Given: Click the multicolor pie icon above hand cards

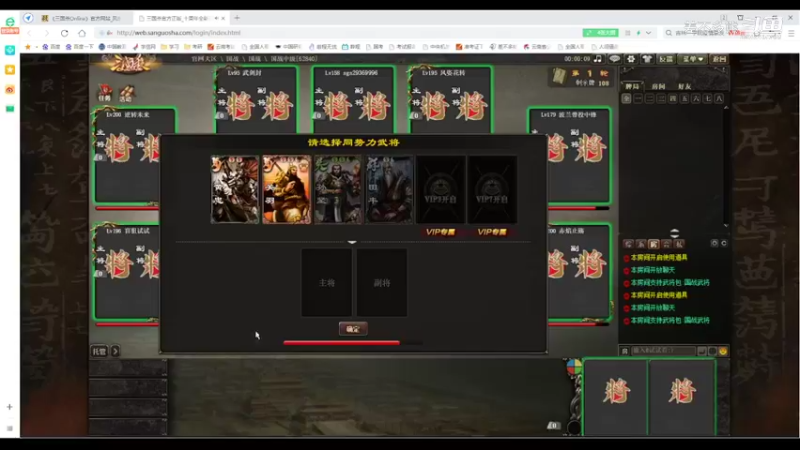Looking at the screenshot, I should (574, 366).
